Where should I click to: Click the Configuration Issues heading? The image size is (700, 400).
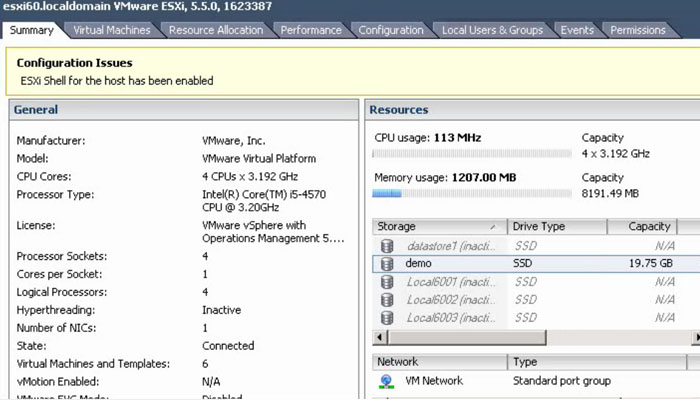[75, 63]
